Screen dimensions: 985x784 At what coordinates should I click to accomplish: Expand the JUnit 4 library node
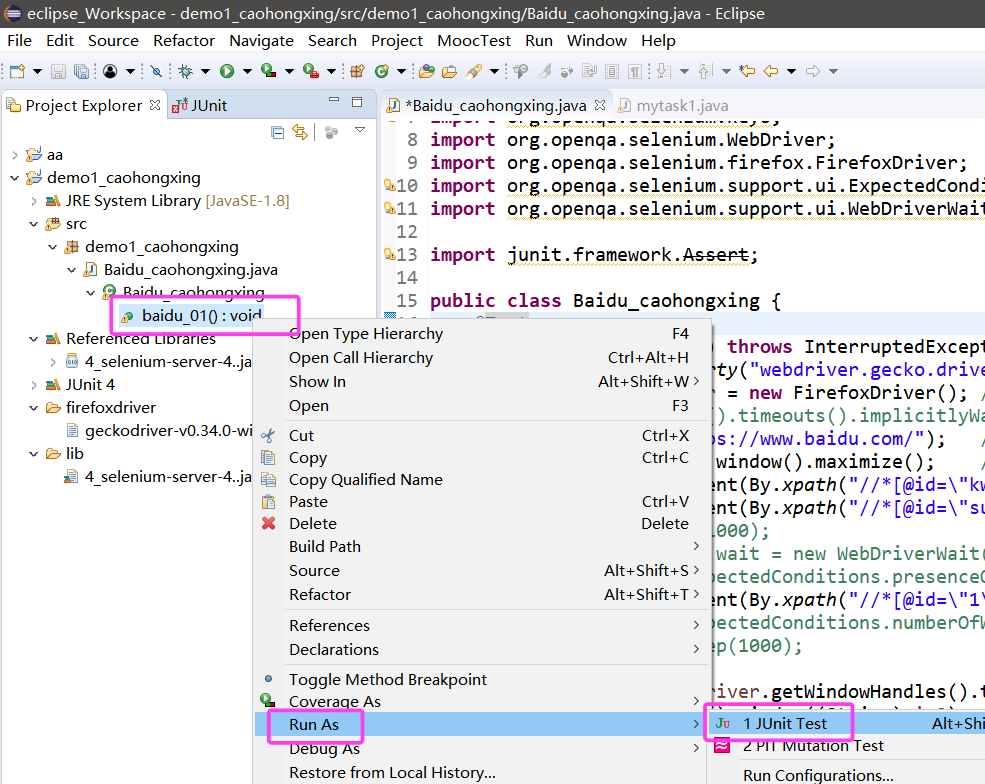coord(34,384)
